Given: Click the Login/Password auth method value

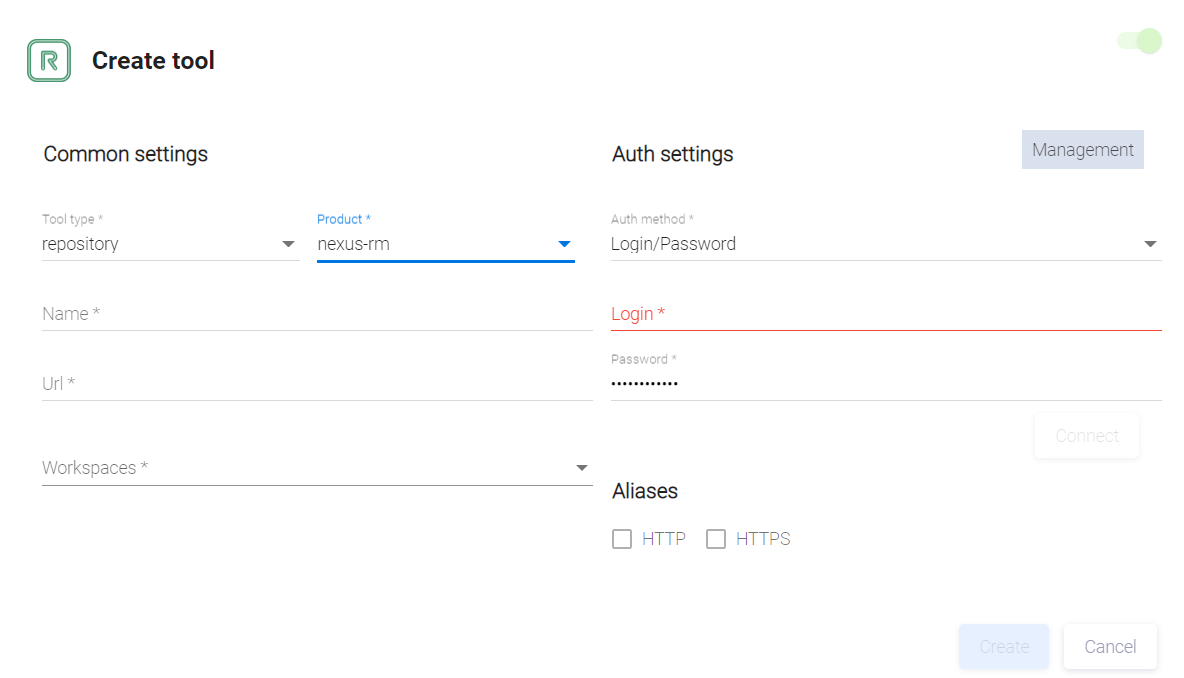Looking at the screenshot, I should pos(674,244).
